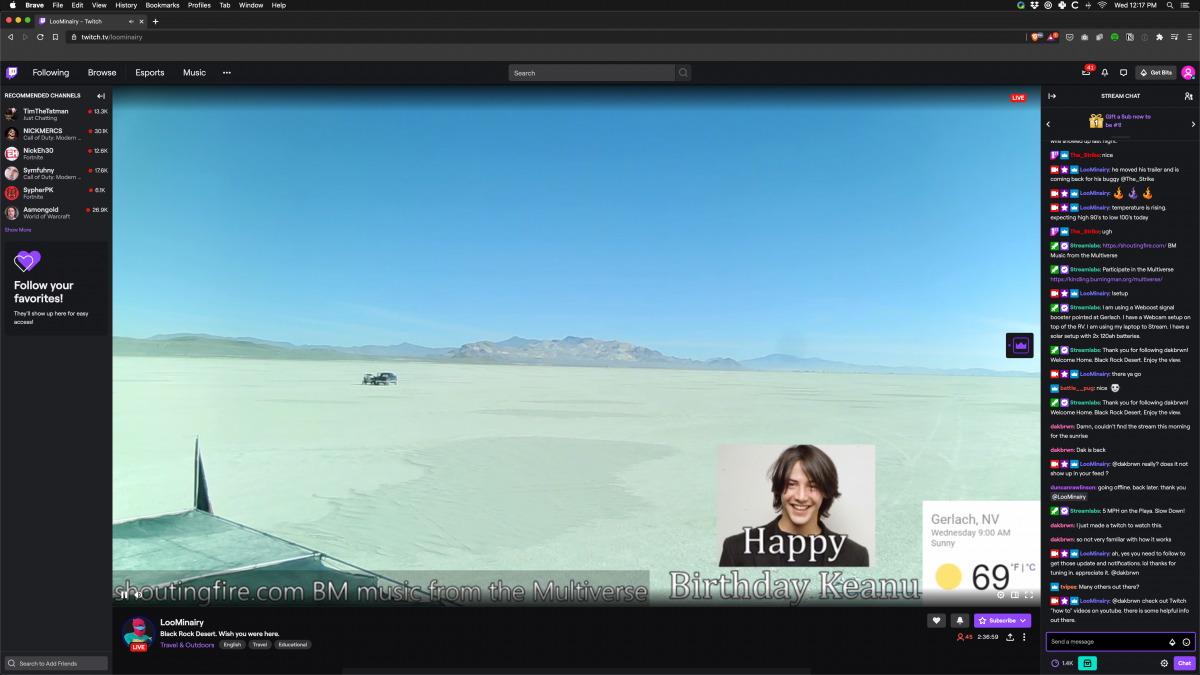This screenshot has width=1200, height=675.
Task: Open kindling.burningman.org multiverse chat link
Action: (1106, 279)
